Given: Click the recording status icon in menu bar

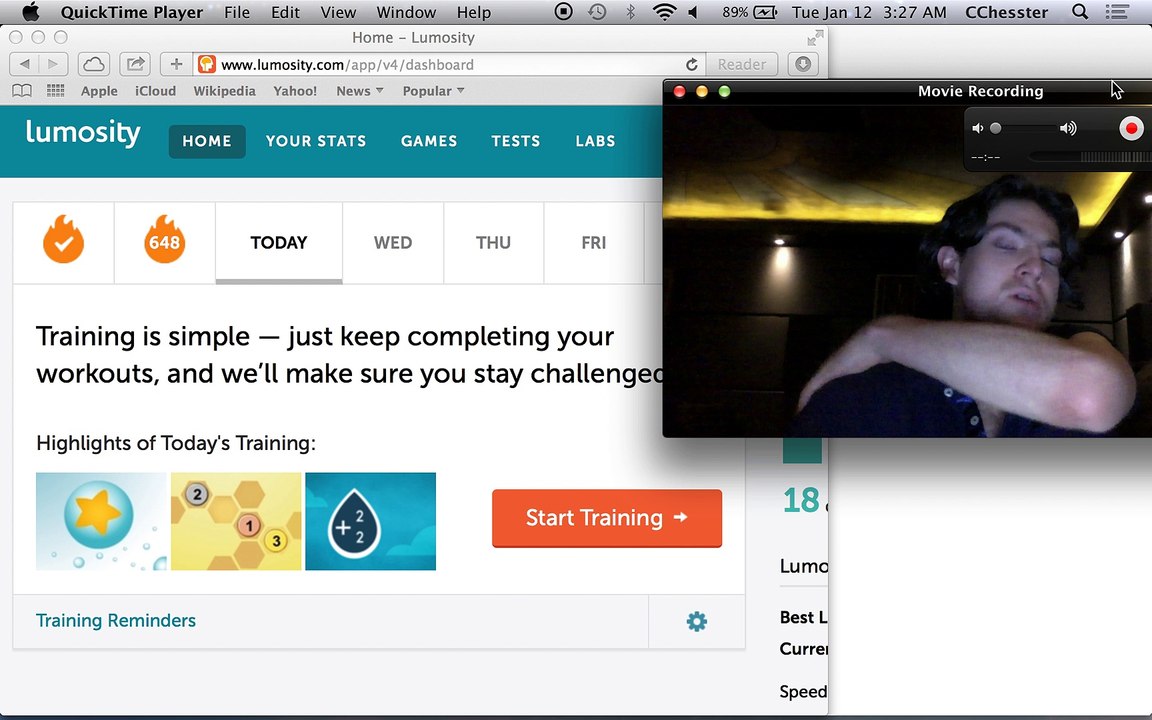Looking at the screenshot, I should (x=564, y=12).
